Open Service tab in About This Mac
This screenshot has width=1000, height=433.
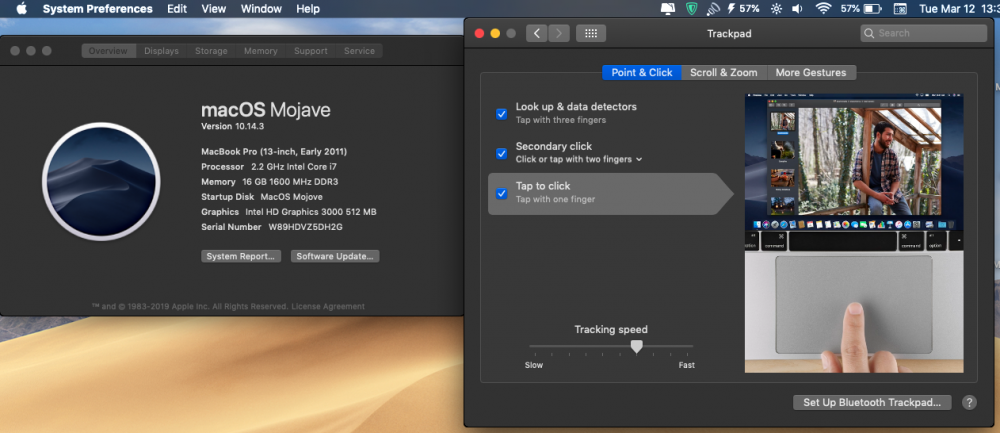click(359, 51)
